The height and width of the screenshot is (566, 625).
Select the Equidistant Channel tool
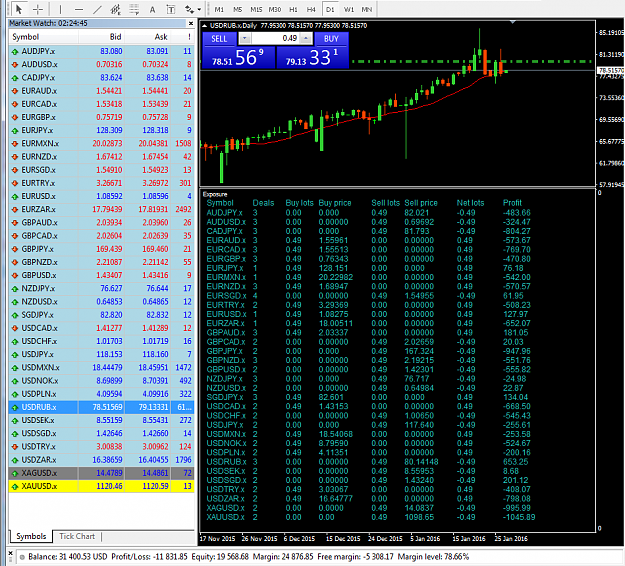click(x=116, y=9)
